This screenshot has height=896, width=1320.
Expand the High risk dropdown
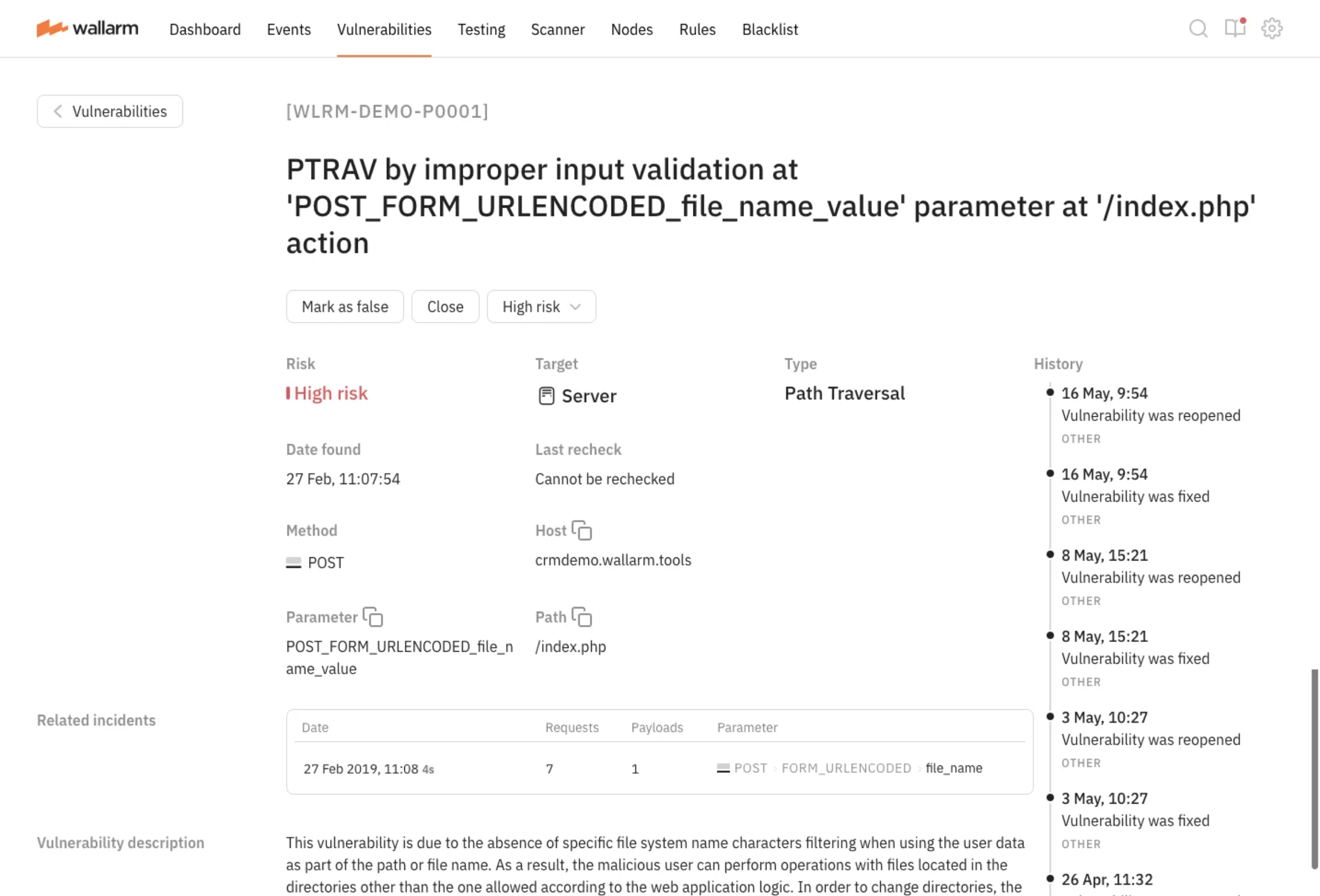pos(541,306)
